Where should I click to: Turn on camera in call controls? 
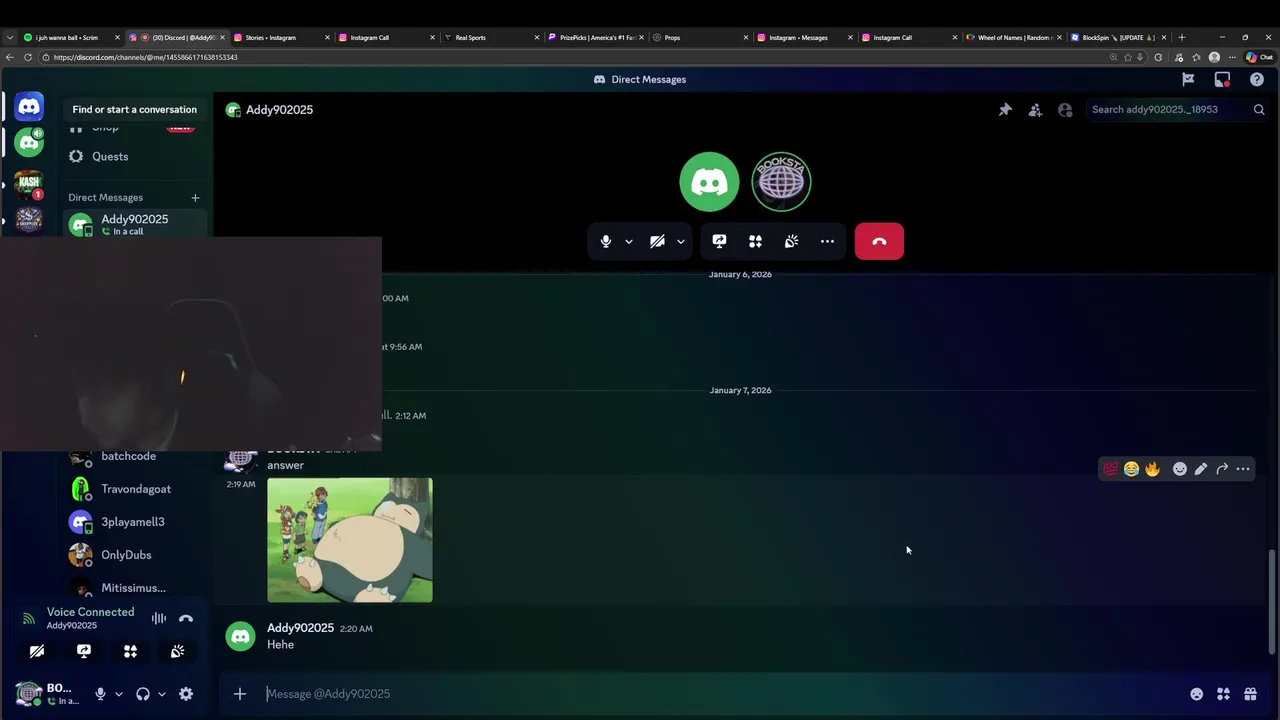[x=657, y=241]
